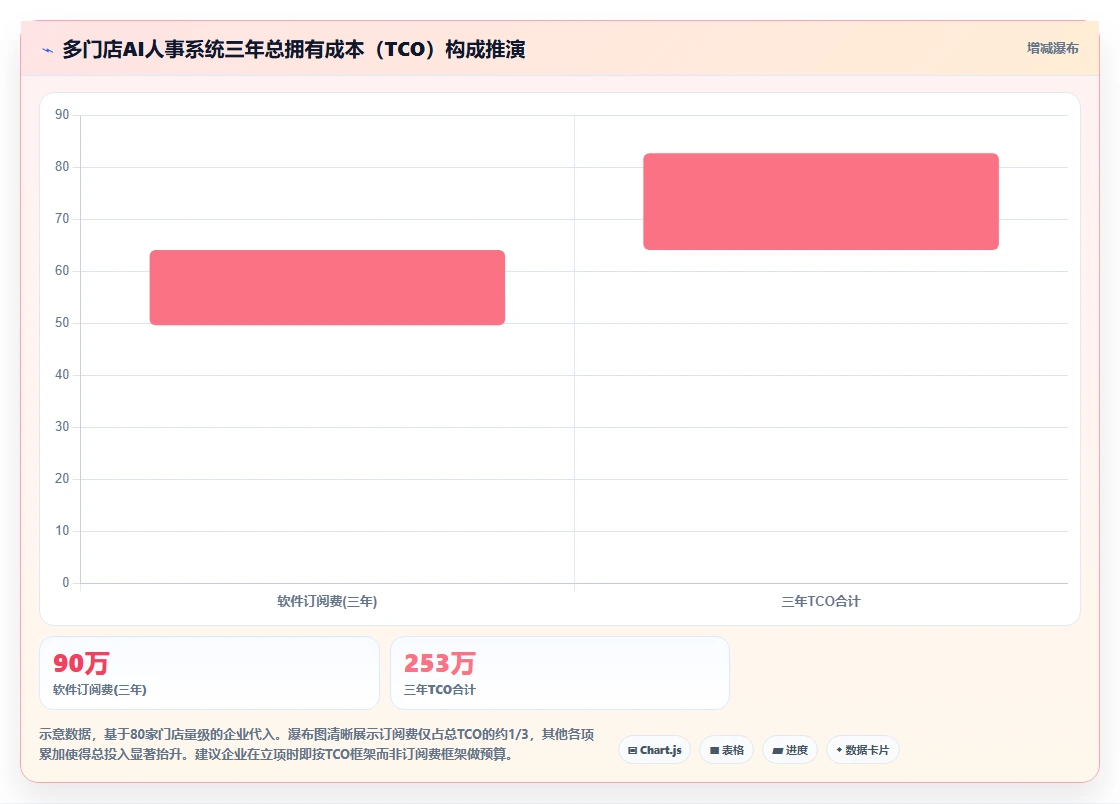Click the y-axis value 90
Image resolution: width=1120 pixels, height=804 pixels.
pos(62,114)
